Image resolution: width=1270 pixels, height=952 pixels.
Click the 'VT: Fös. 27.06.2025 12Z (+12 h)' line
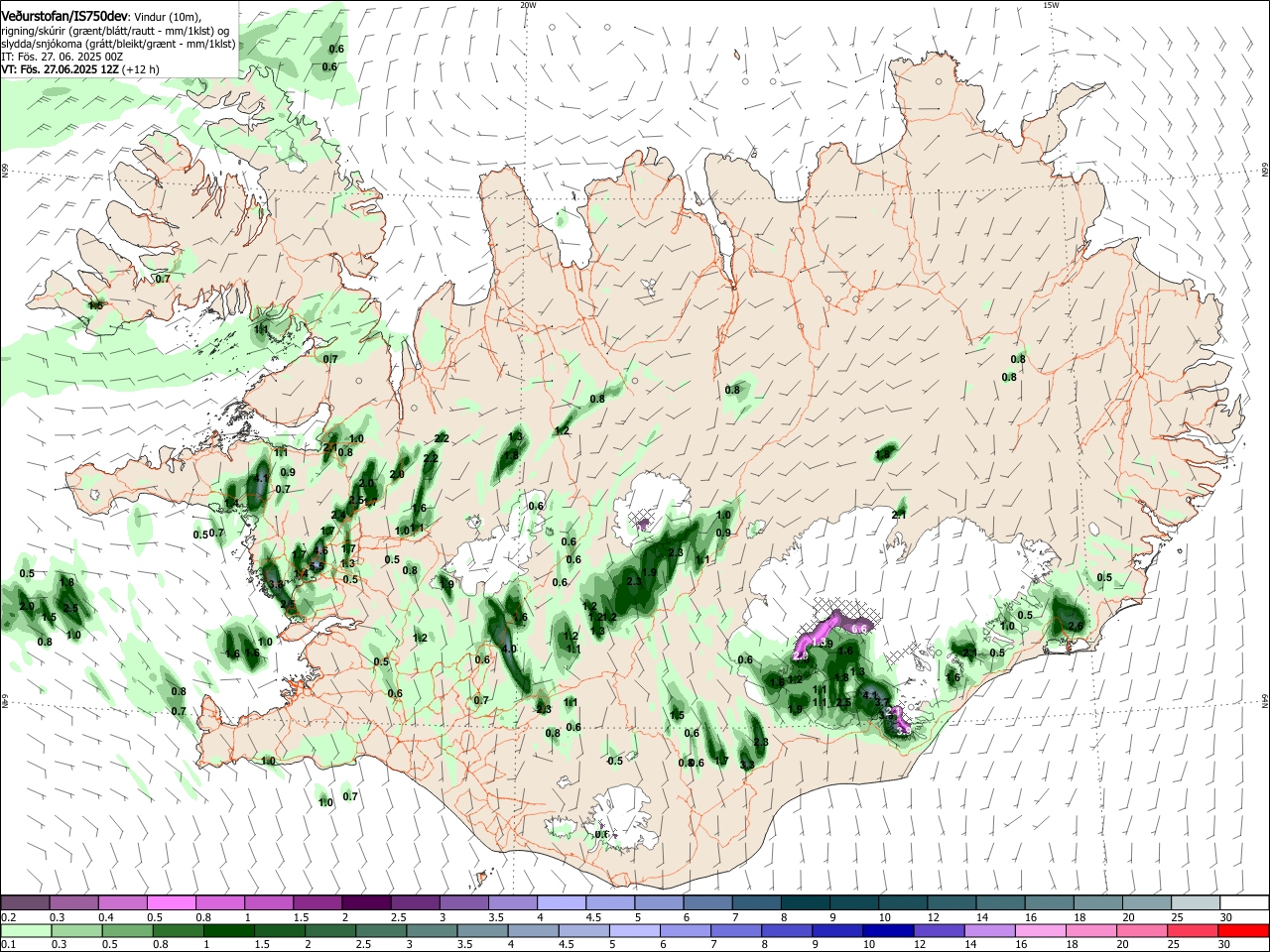(79, 69)
